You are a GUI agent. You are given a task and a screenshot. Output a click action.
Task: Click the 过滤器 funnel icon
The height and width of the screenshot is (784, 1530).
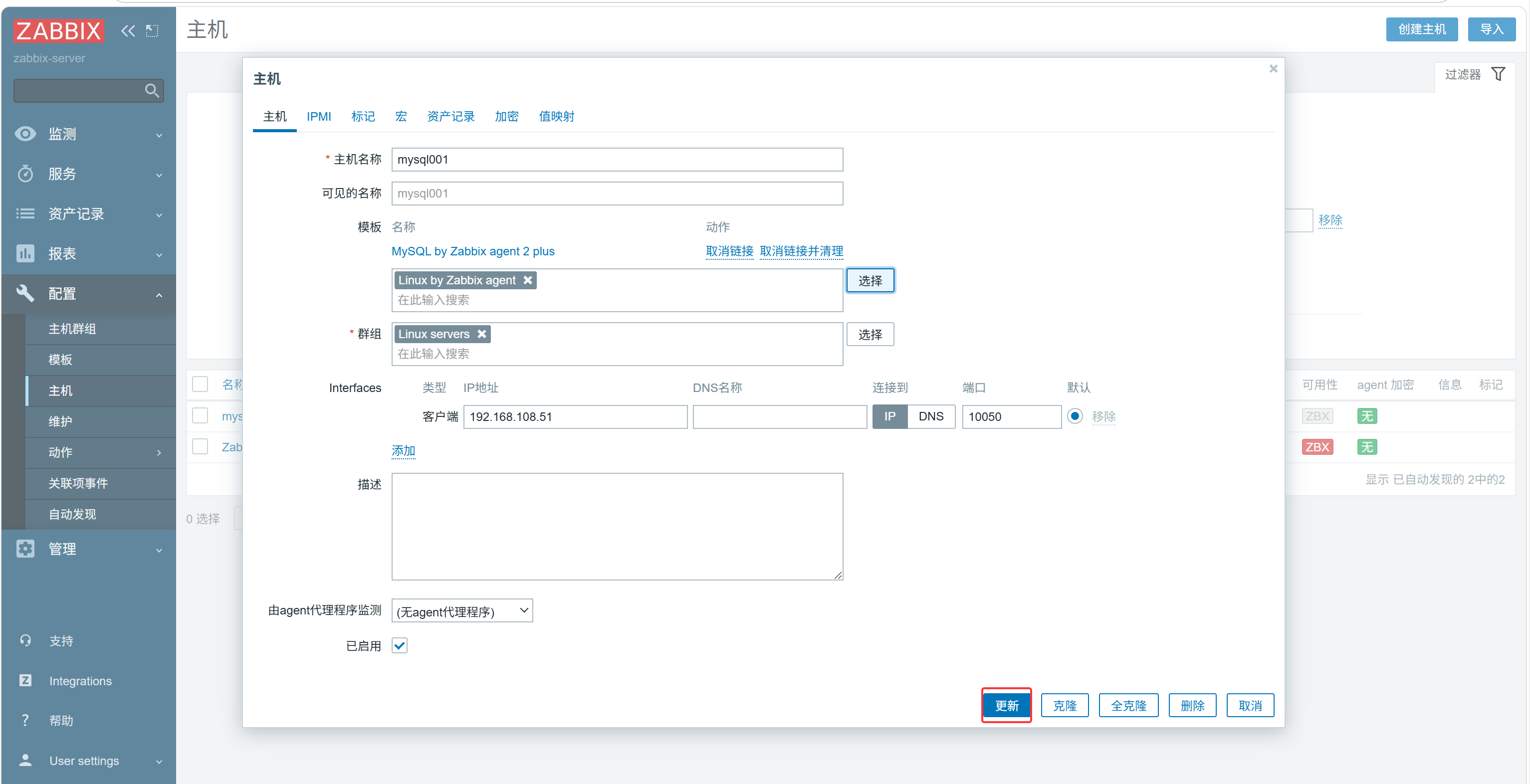[1499, 74]
